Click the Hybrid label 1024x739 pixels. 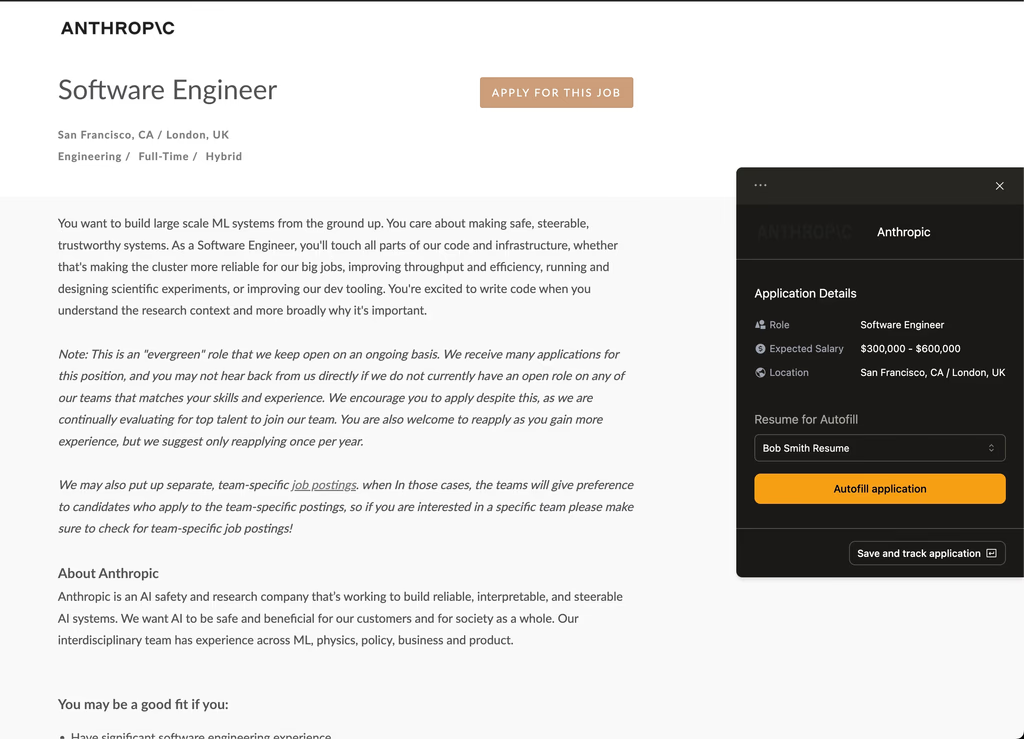point(224,156)
